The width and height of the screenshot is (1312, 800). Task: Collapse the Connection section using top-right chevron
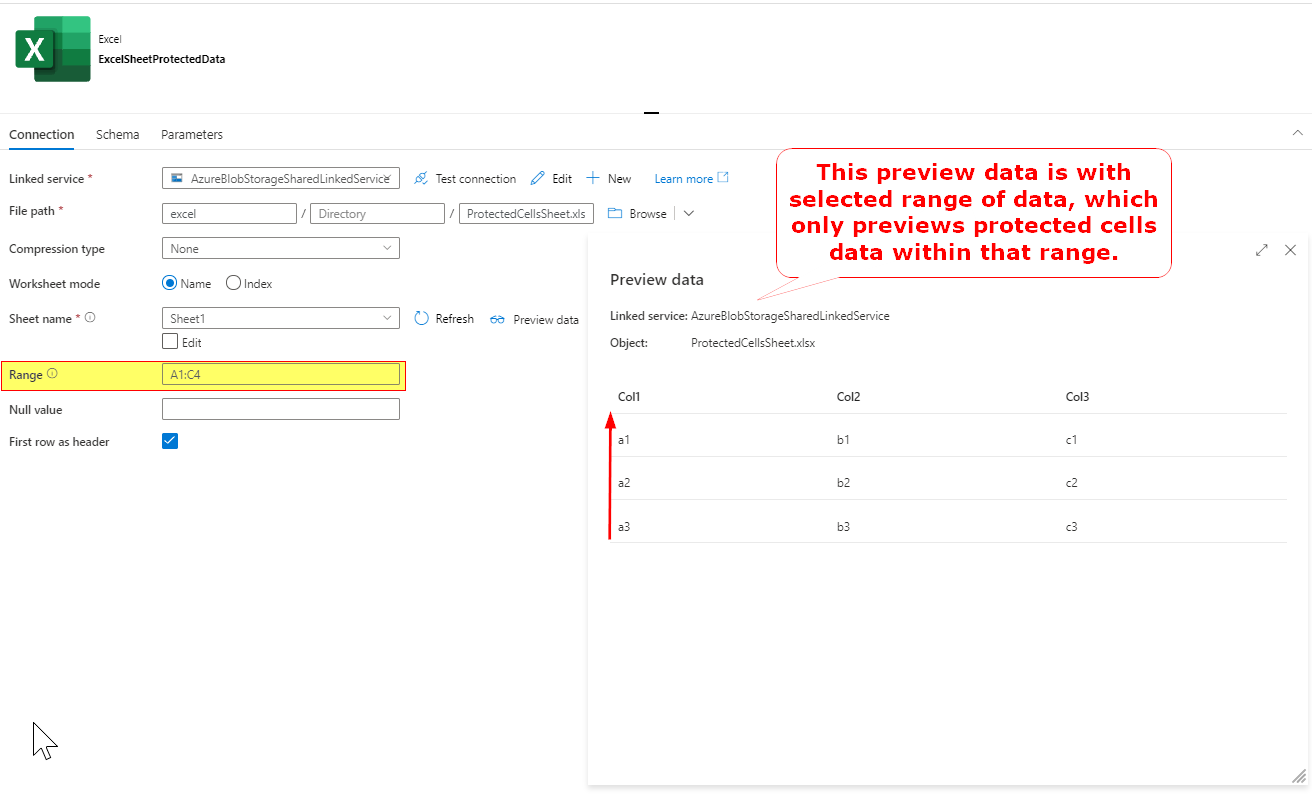(1297, 132)
